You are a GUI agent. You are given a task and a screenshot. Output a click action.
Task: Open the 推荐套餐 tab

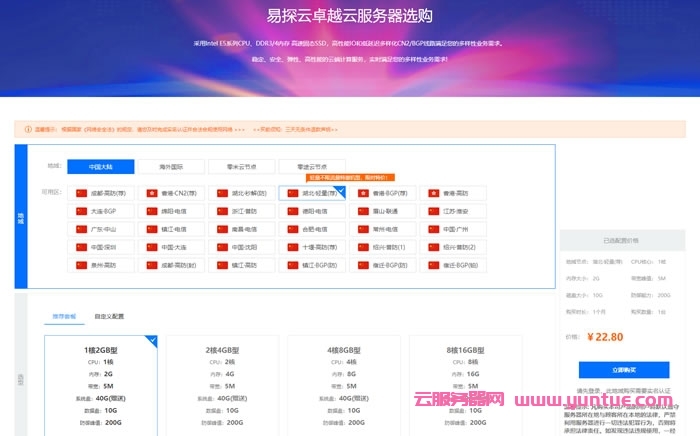pos(64,316)
